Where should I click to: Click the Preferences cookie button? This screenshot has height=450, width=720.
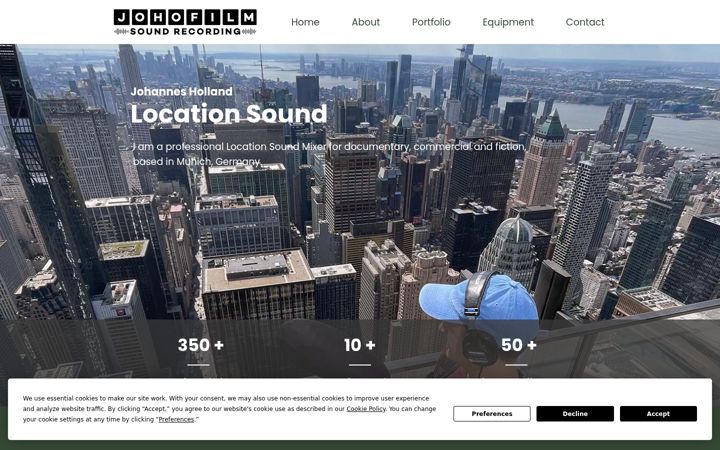[492, 414]
